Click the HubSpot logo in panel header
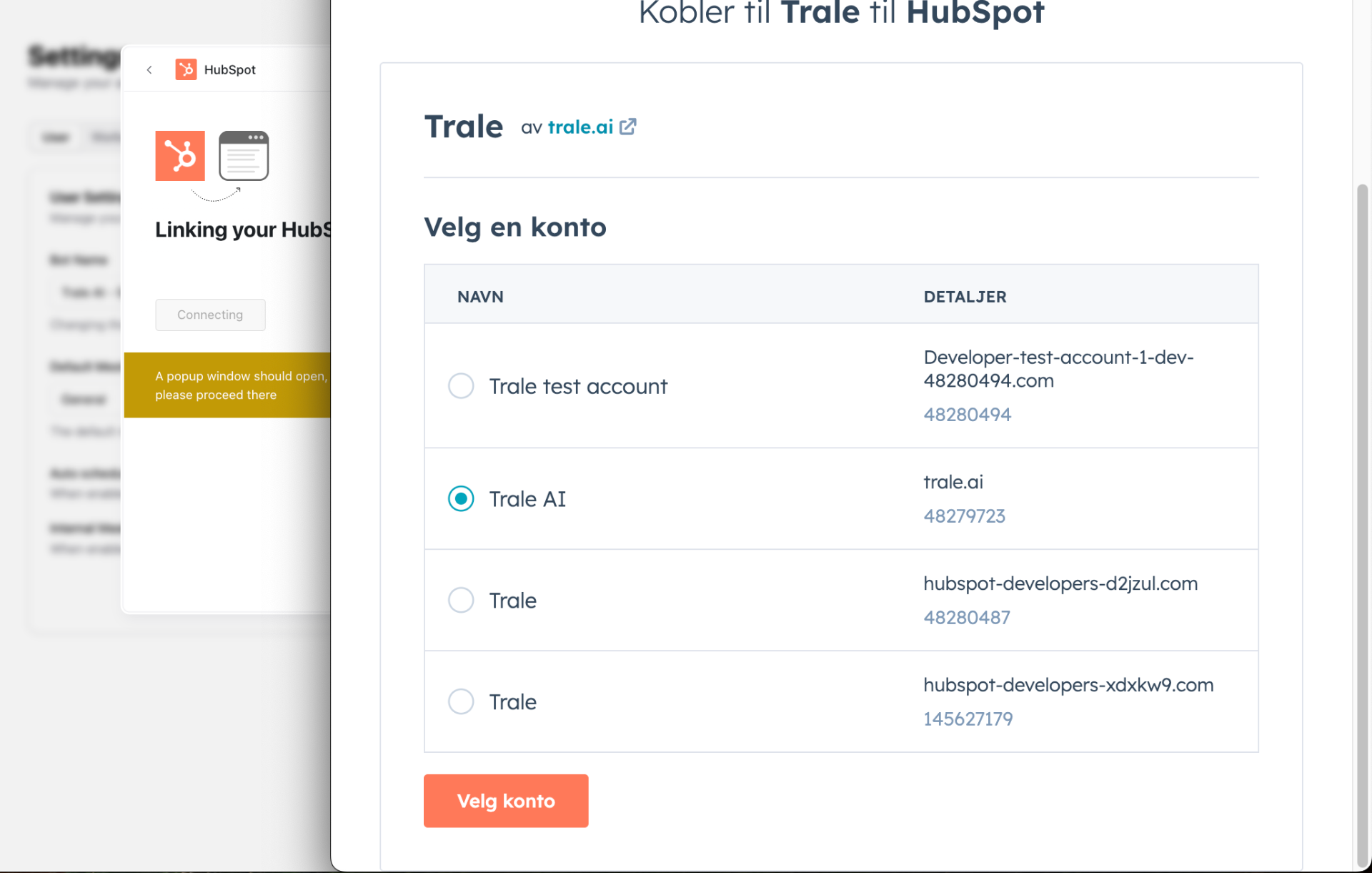1372x873 pixels. [186, 69]
